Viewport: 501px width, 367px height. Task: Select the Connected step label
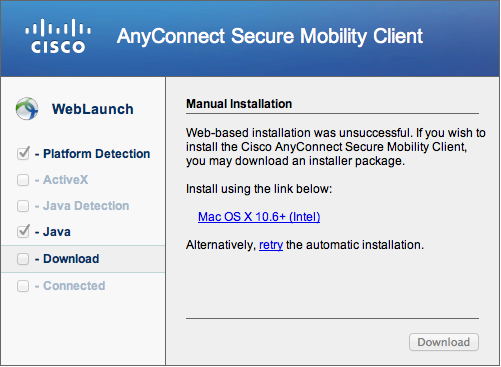pos(74,286)
